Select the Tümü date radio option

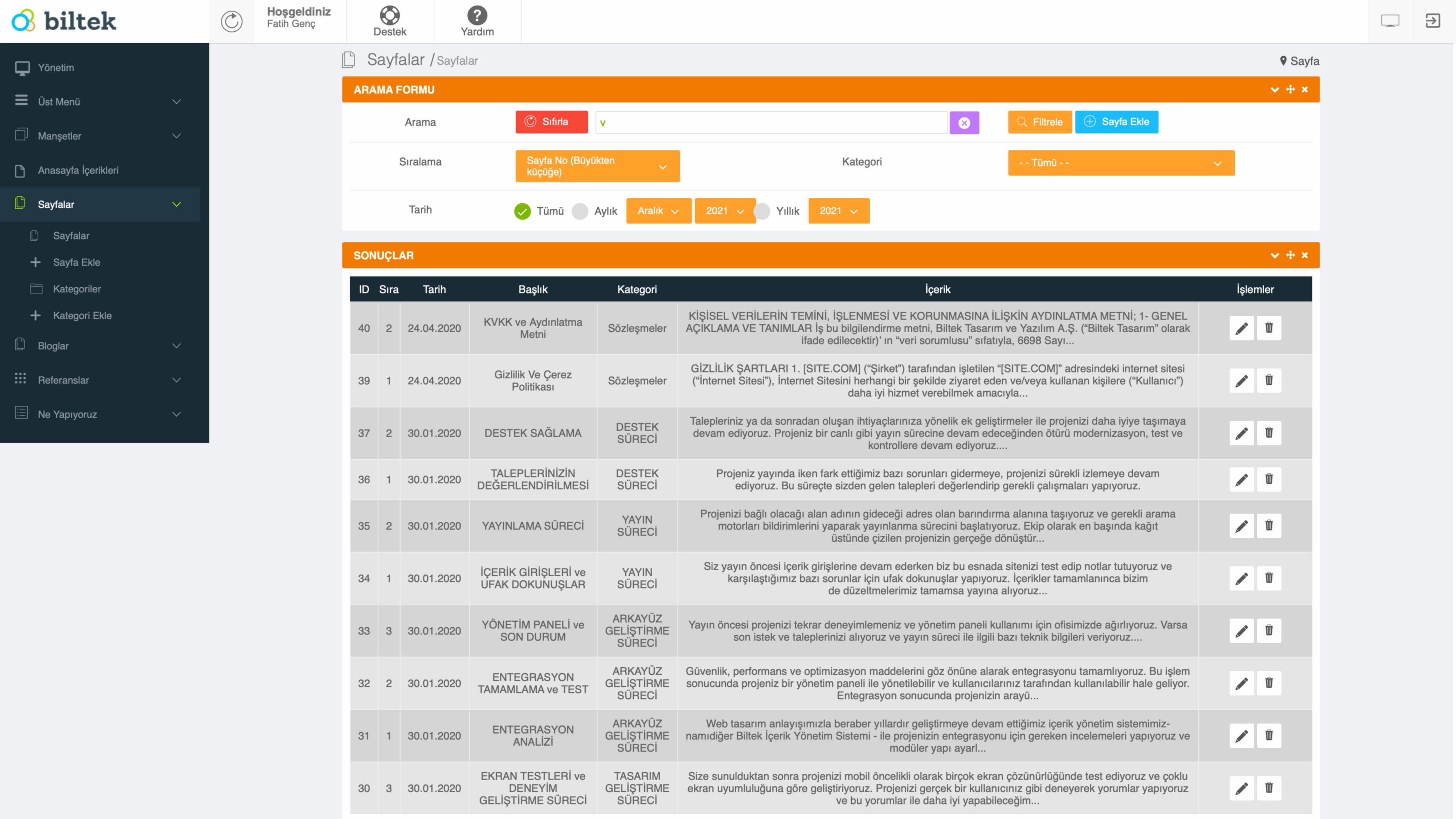522,211
